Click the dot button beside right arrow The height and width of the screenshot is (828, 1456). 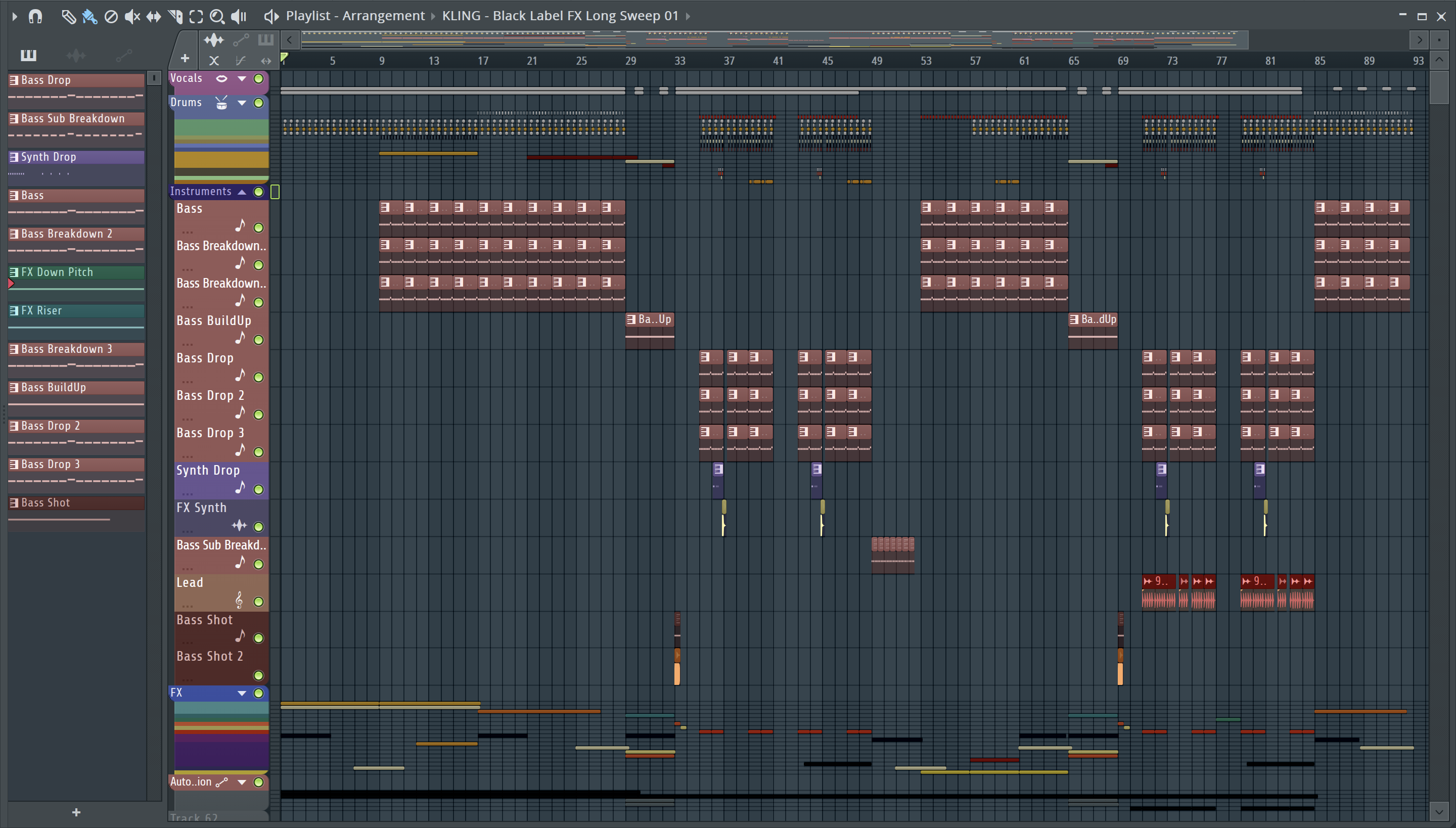pos(1439,40)
